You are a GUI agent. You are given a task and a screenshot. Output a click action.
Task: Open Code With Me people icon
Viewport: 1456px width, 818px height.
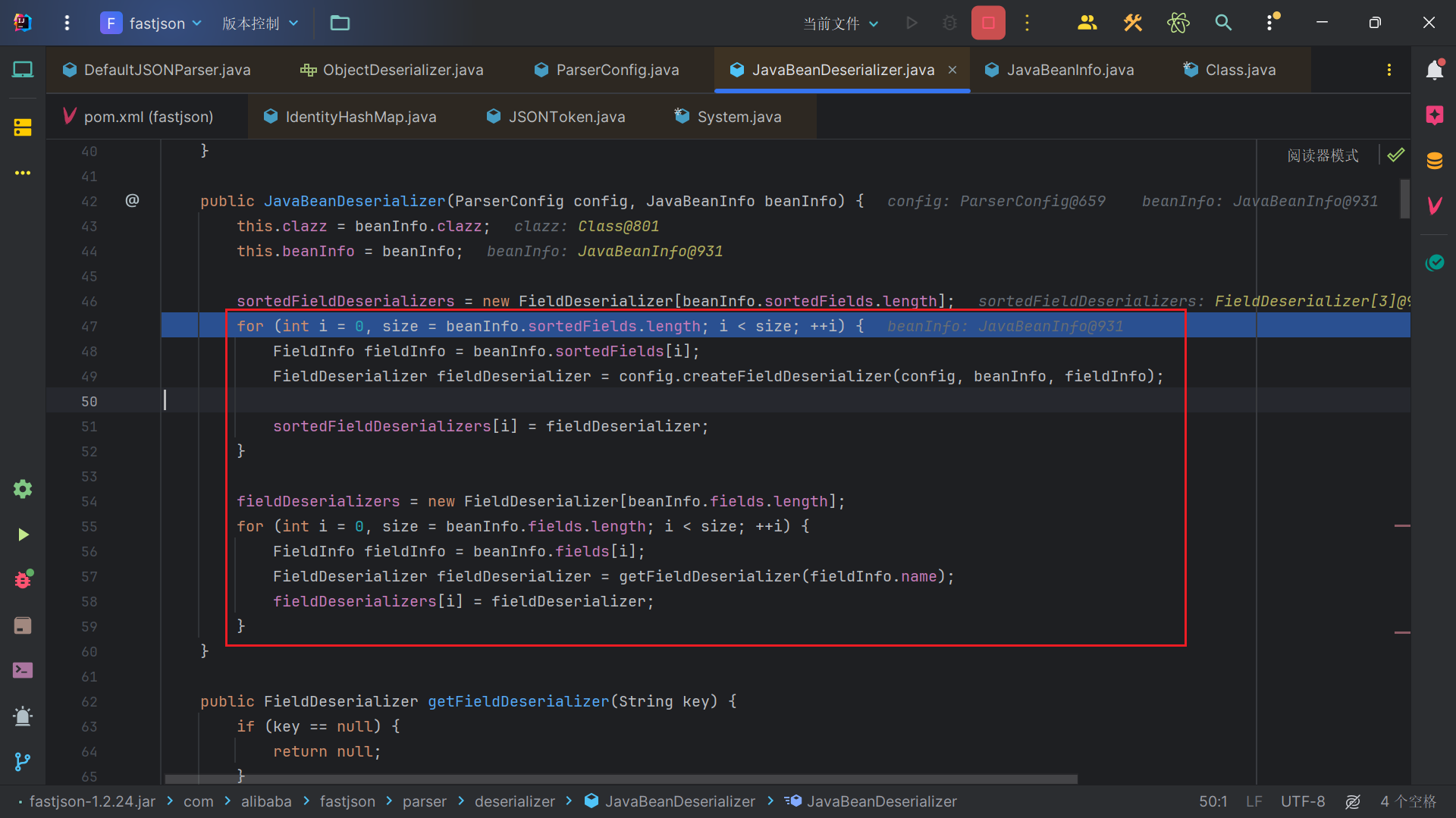1087,23
